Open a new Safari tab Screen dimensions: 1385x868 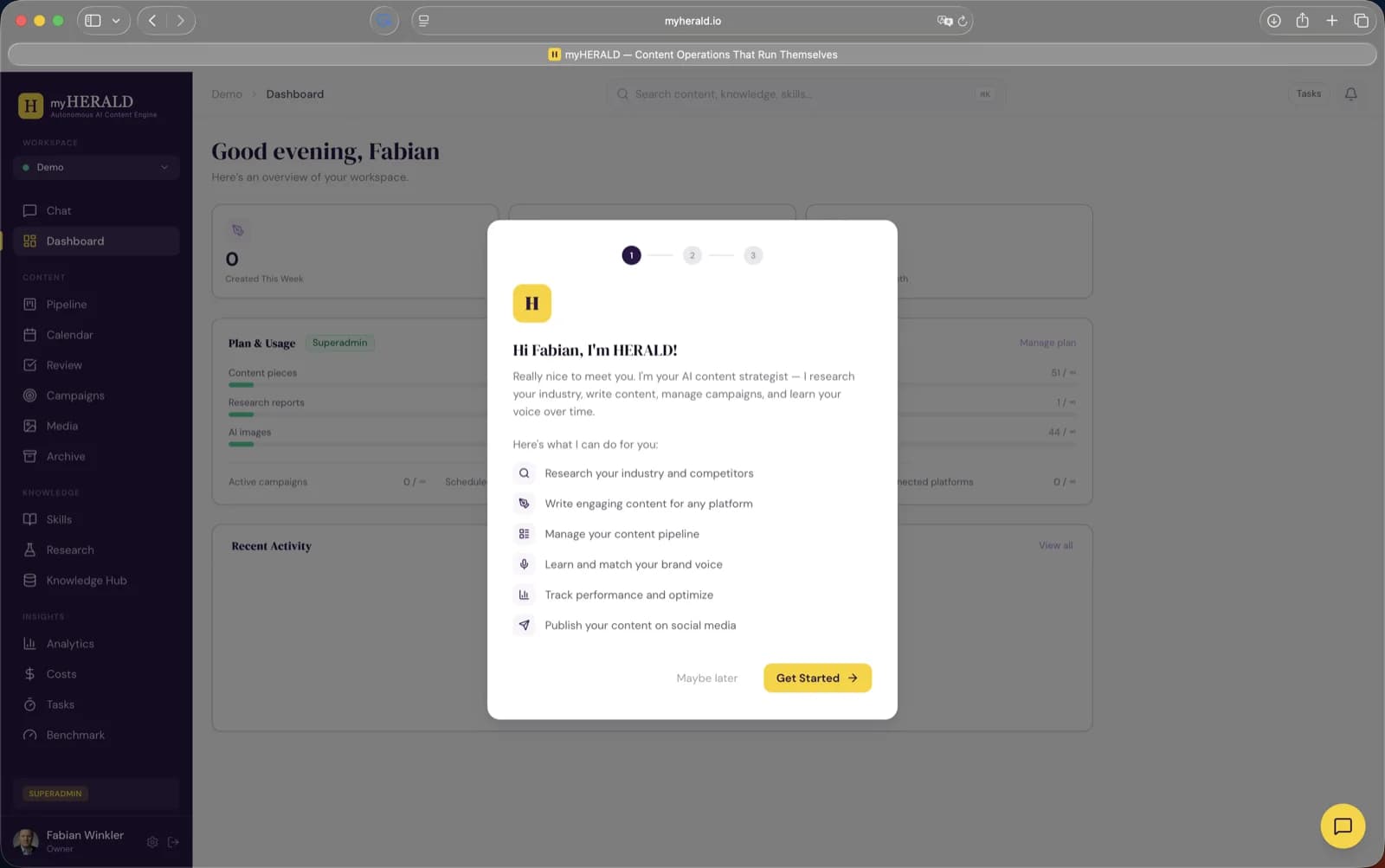pyautogui.click(x=1331, y=21)
